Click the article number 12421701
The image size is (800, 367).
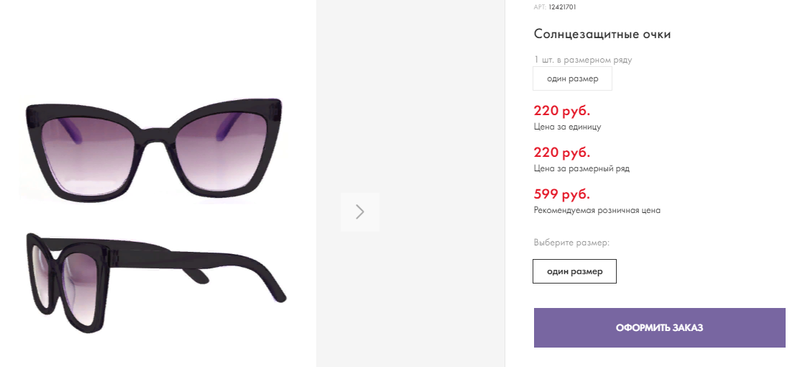point(562,7)
